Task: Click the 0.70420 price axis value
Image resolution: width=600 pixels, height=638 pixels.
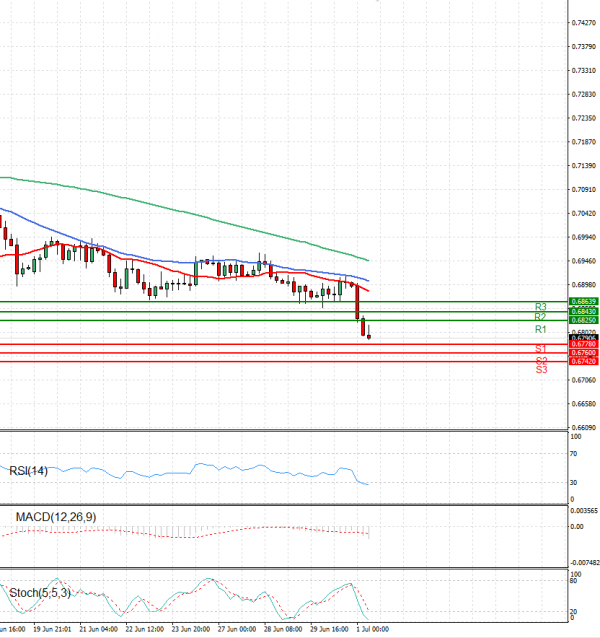Action: pyautogui.click(x=584, y=213)
